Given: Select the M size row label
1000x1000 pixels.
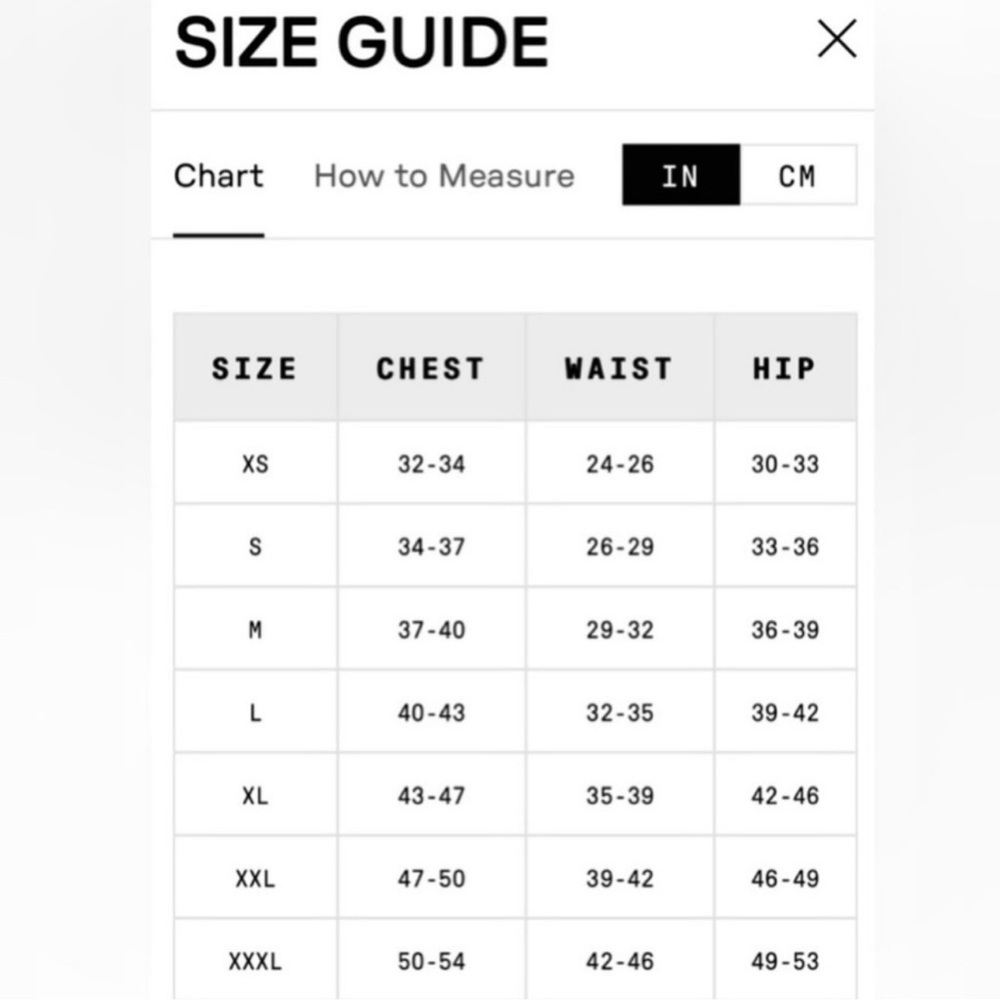Looking at the screenshot, I should click(x=255, y=629).
